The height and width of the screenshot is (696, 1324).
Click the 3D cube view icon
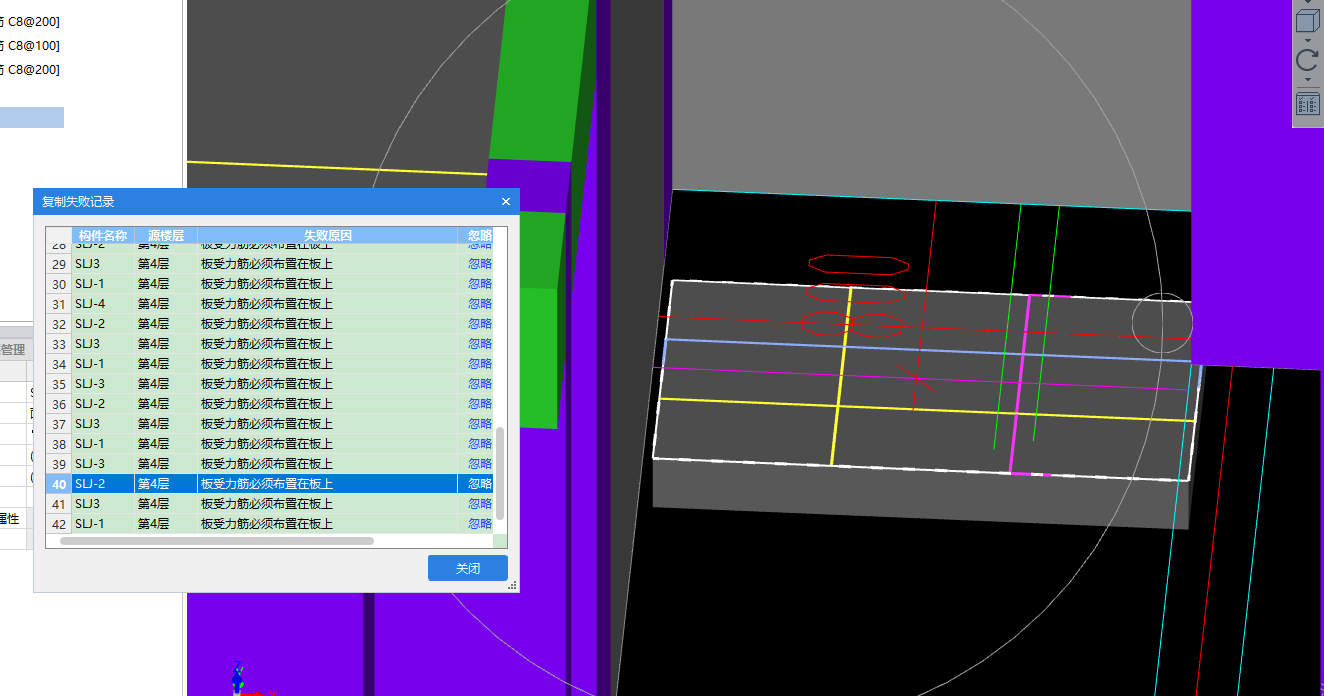[x=1307, y=21]
